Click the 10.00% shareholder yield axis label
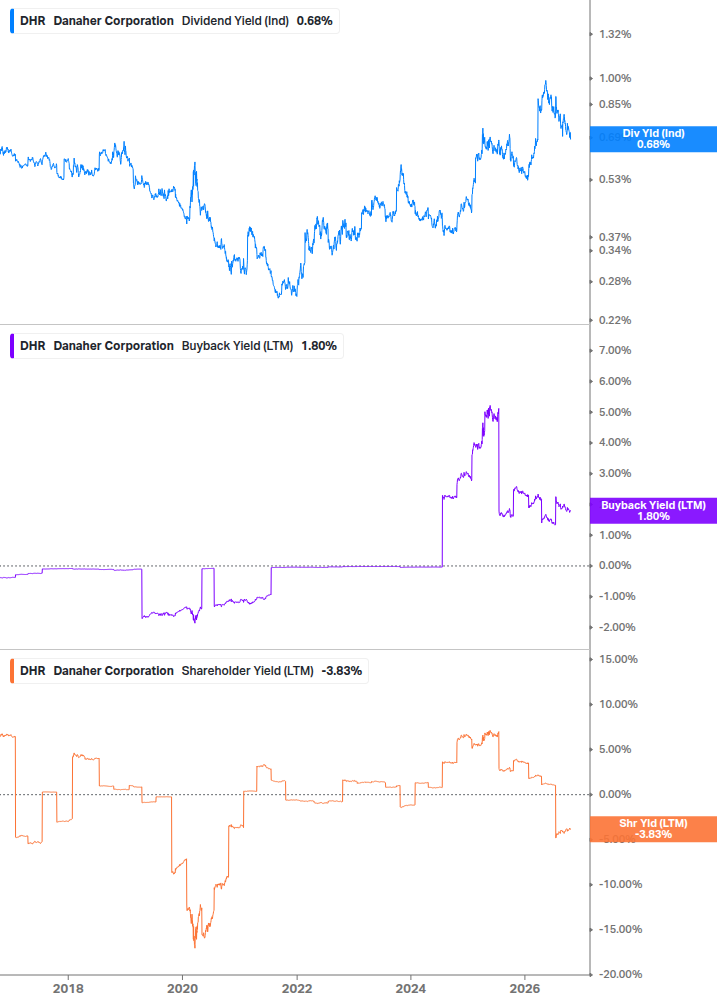Image resolution: width=717 pixels, height=1005 pixels. 618,704
